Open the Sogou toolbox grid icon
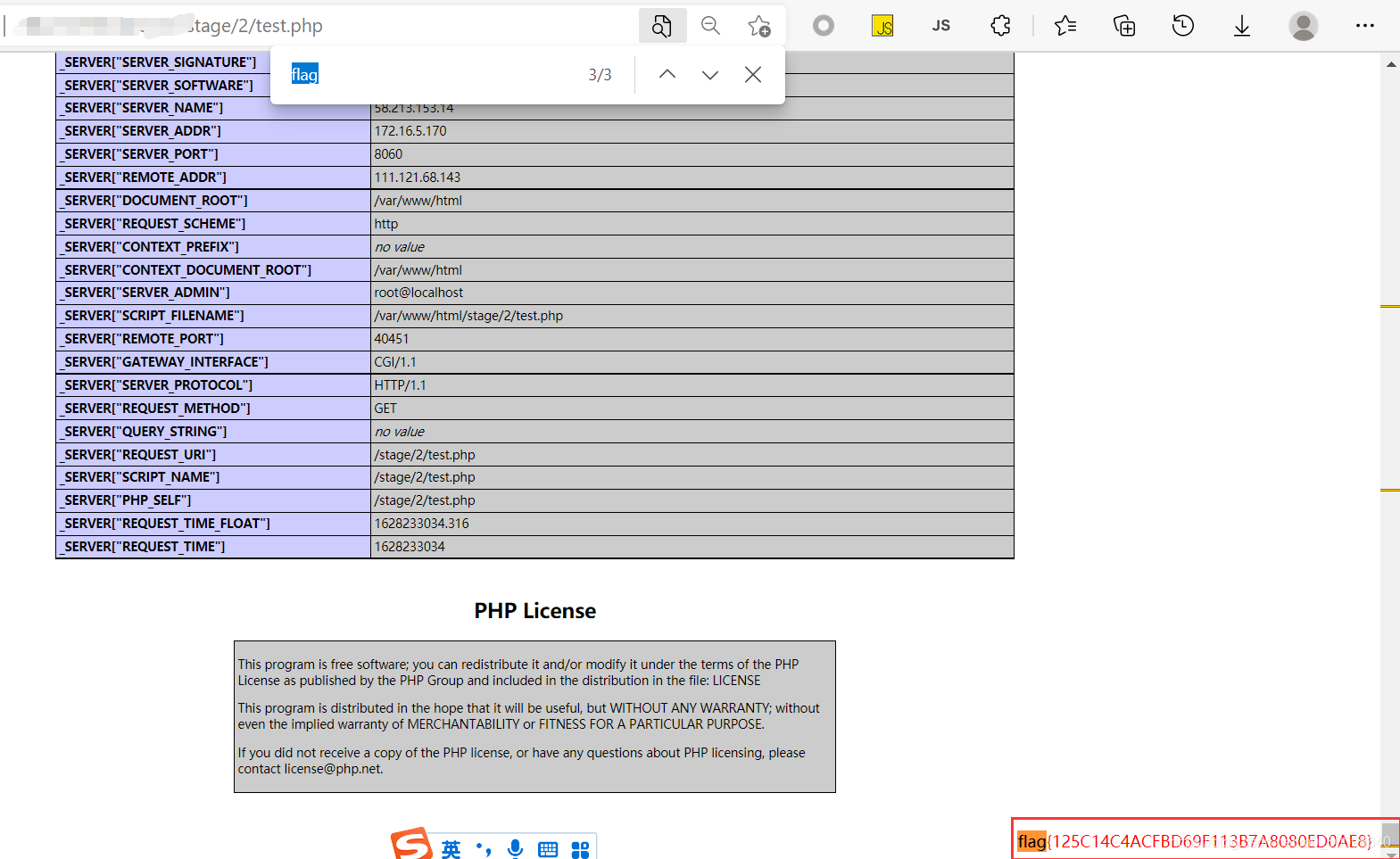 580,849
